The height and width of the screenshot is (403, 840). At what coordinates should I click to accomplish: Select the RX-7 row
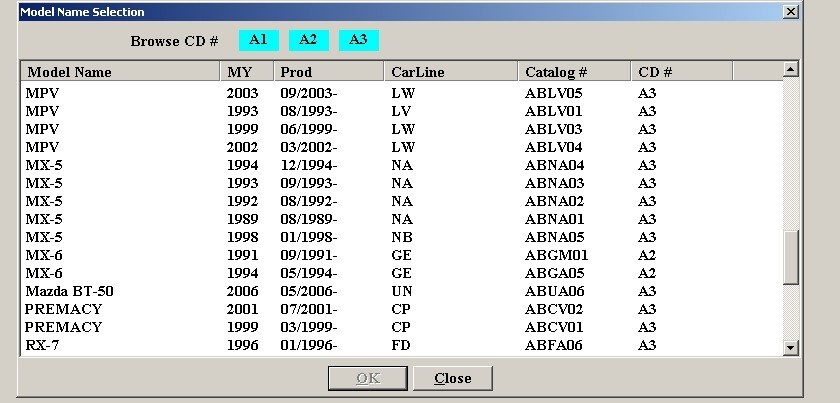pyautogui.click(x=402, y=345)
